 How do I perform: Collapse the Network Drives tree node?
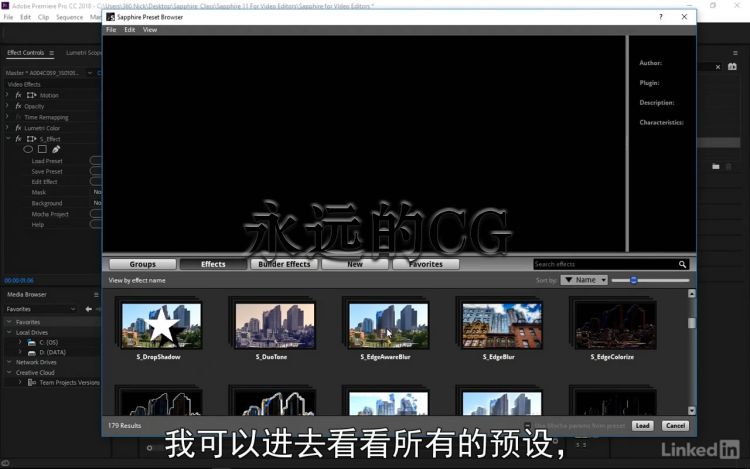click(9, 362)
